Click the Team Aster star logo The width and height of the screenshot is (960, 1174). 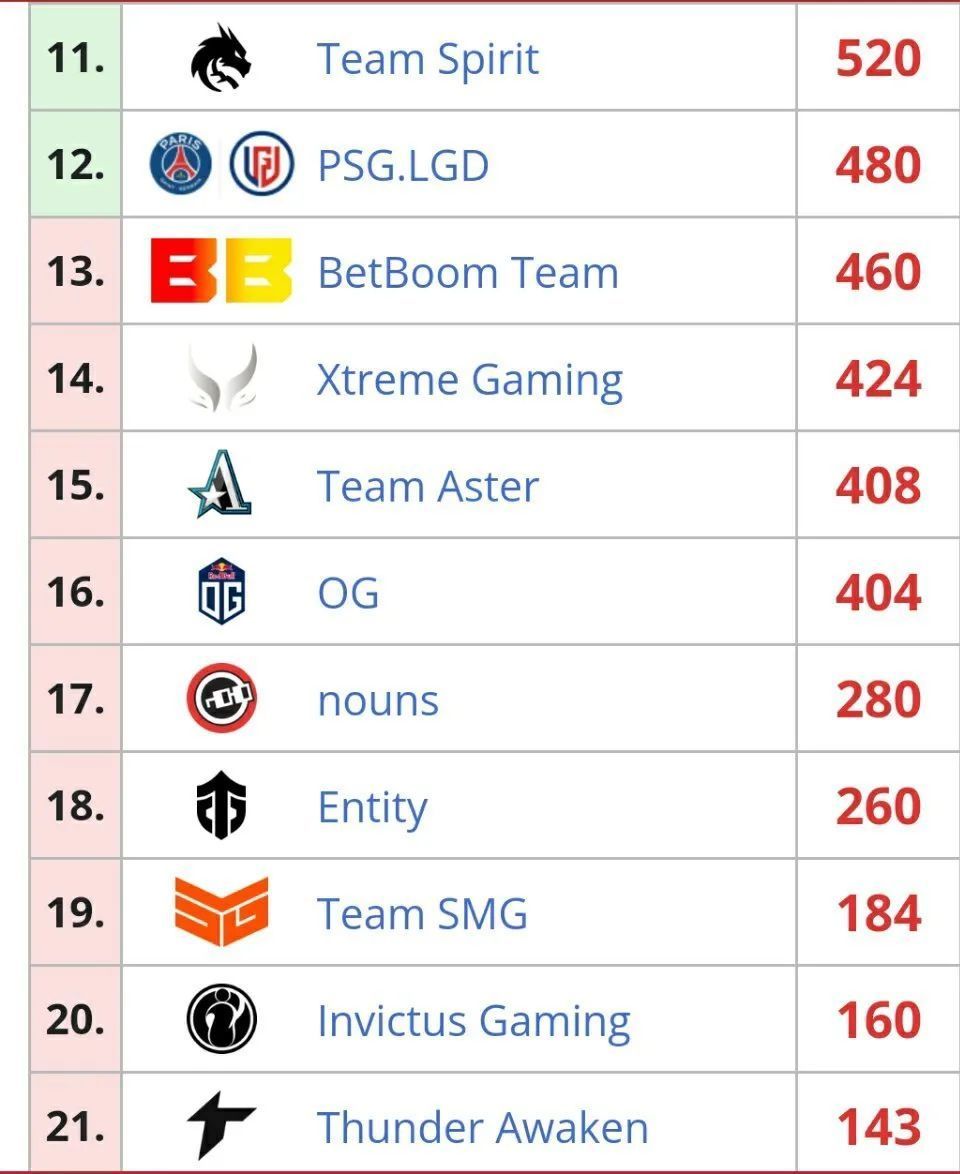point(220,484)
